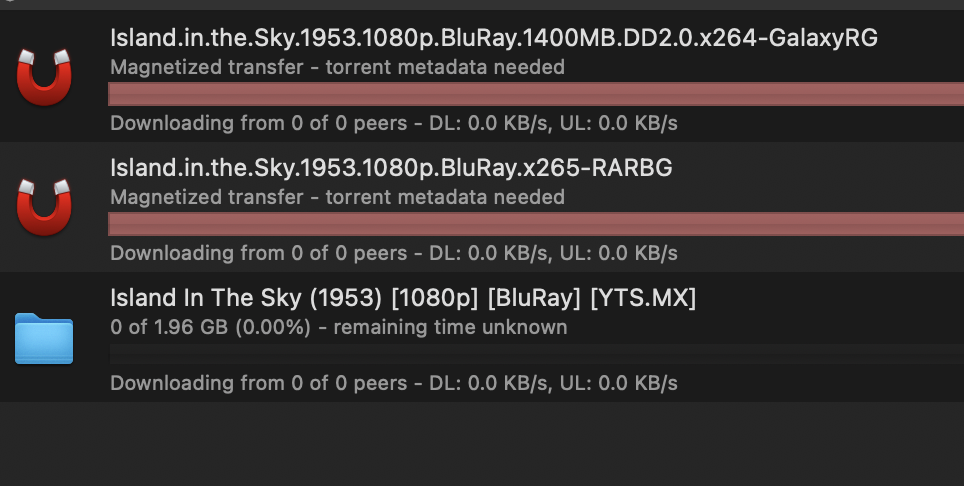Select the Island In The Sky YTS.MX title
The image size is (964, 486).
403,298
